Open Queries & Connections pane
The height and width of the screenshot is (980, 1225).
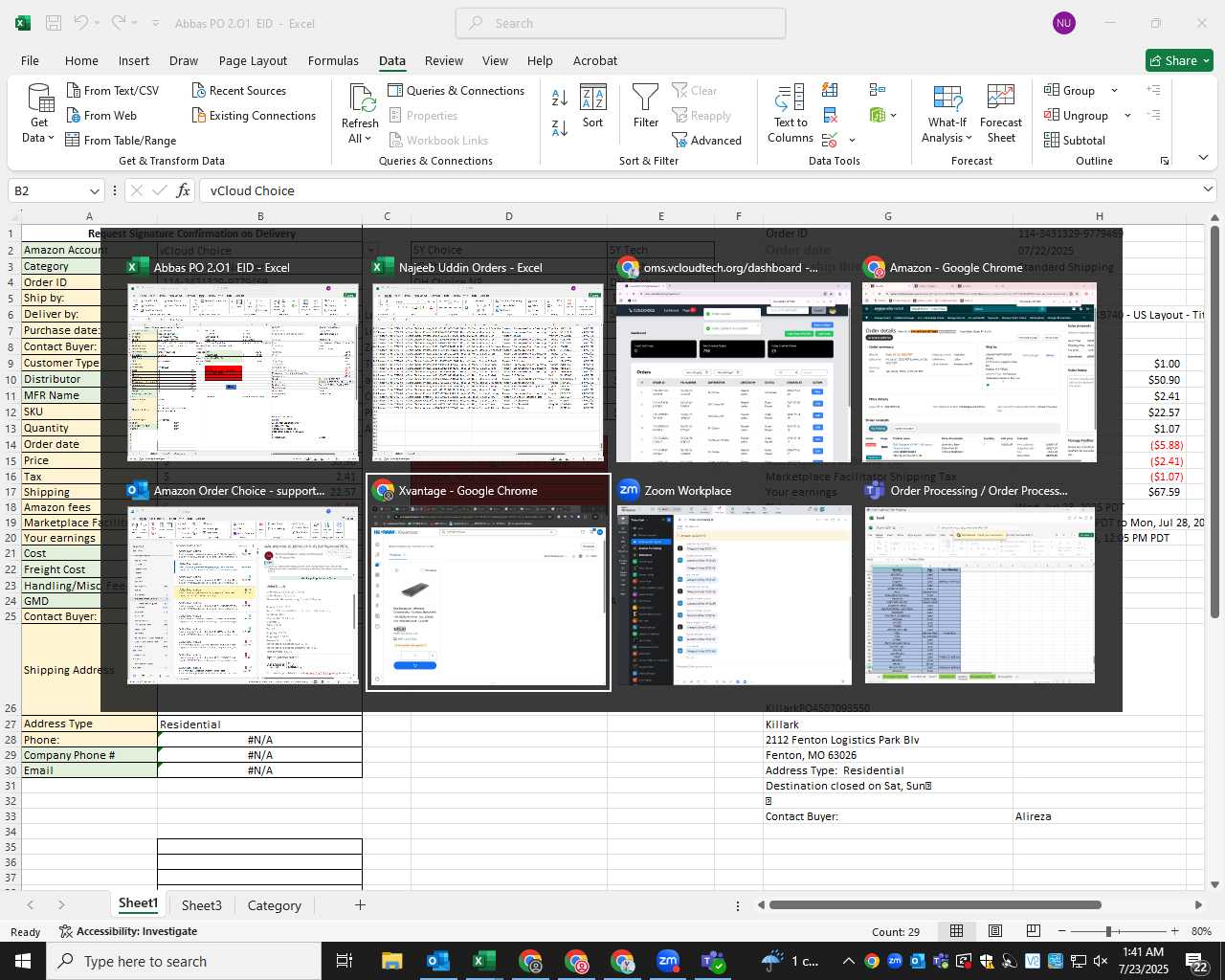tap(456, 90)
